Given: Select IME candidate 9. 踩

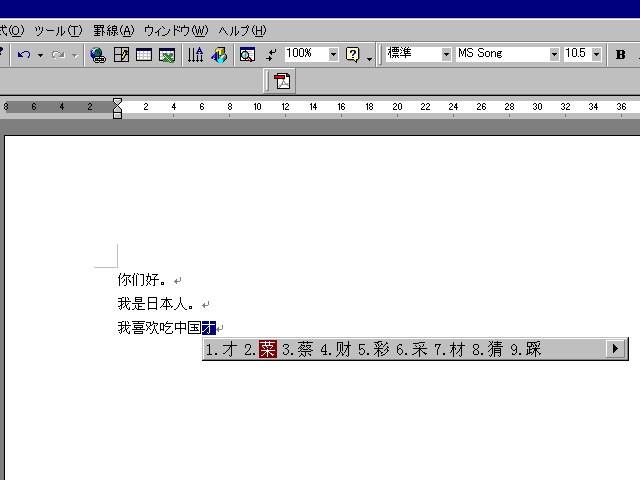Looking at the screenshot, I should (526, 349).
